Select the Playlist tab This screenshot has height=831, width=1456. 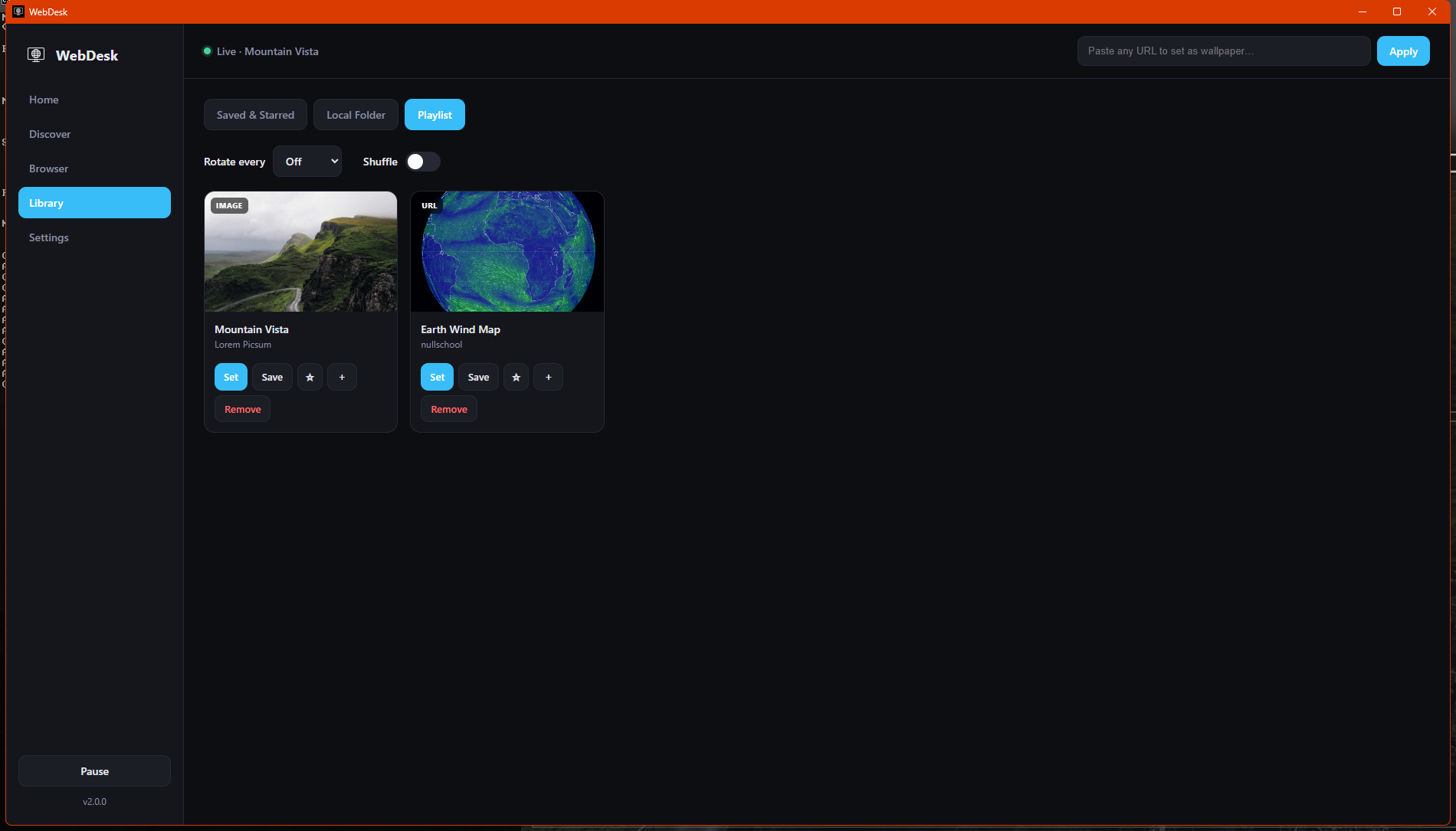tap(435, 115)
